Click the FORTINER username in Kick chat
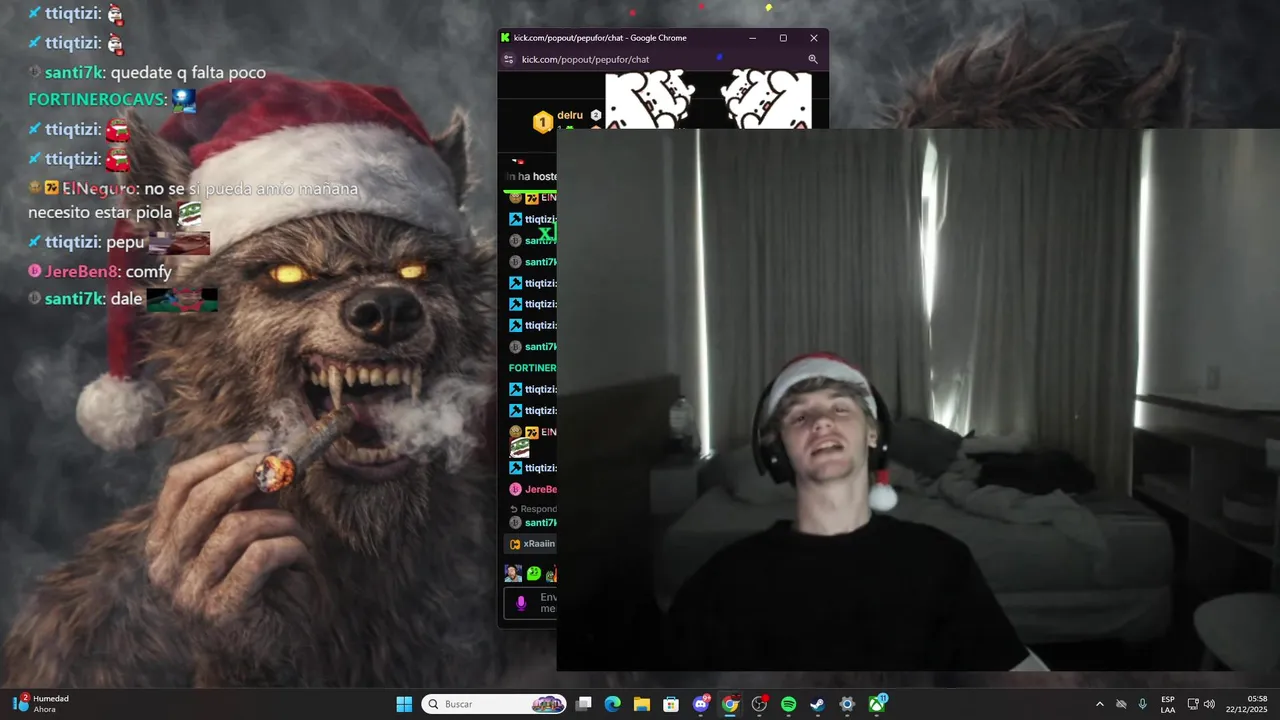This screenshot has width=1280, height=720. pyautogui.click(x=532, y=368)
